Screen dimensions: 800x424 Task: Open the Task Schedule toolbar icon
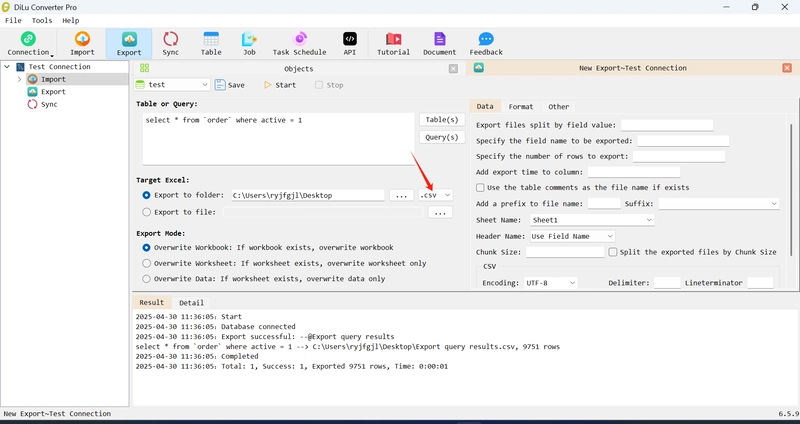point(299,43)
